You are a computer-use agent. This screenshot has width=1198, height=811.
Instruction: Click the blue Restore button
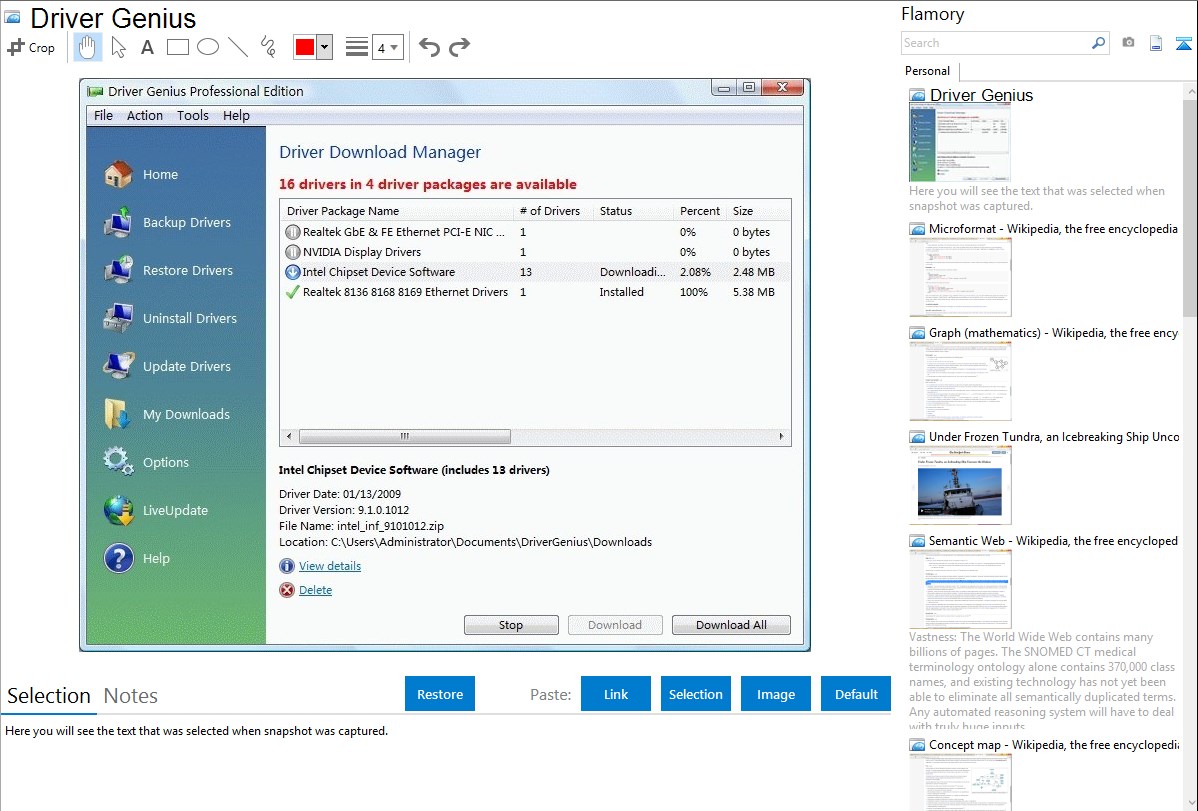point(440,693)
